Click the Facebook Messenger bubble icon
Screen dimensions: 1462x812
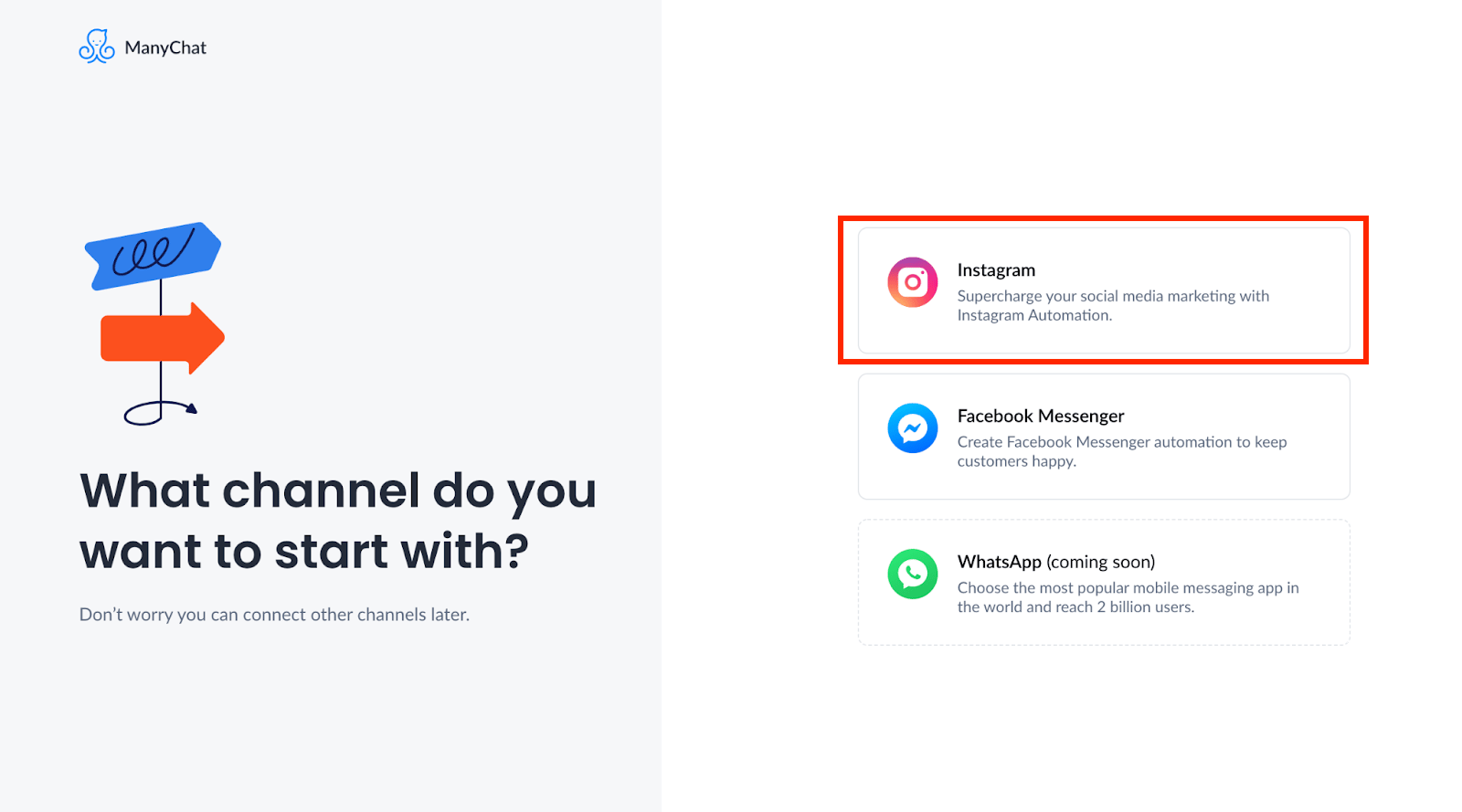coord(913,428)
